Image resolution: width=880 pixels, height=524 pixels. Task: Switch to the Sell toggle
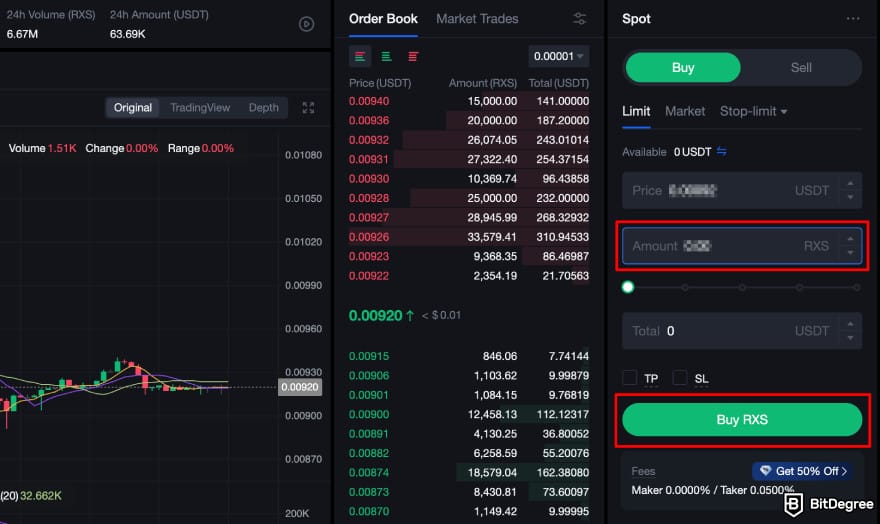pos(801,67)
